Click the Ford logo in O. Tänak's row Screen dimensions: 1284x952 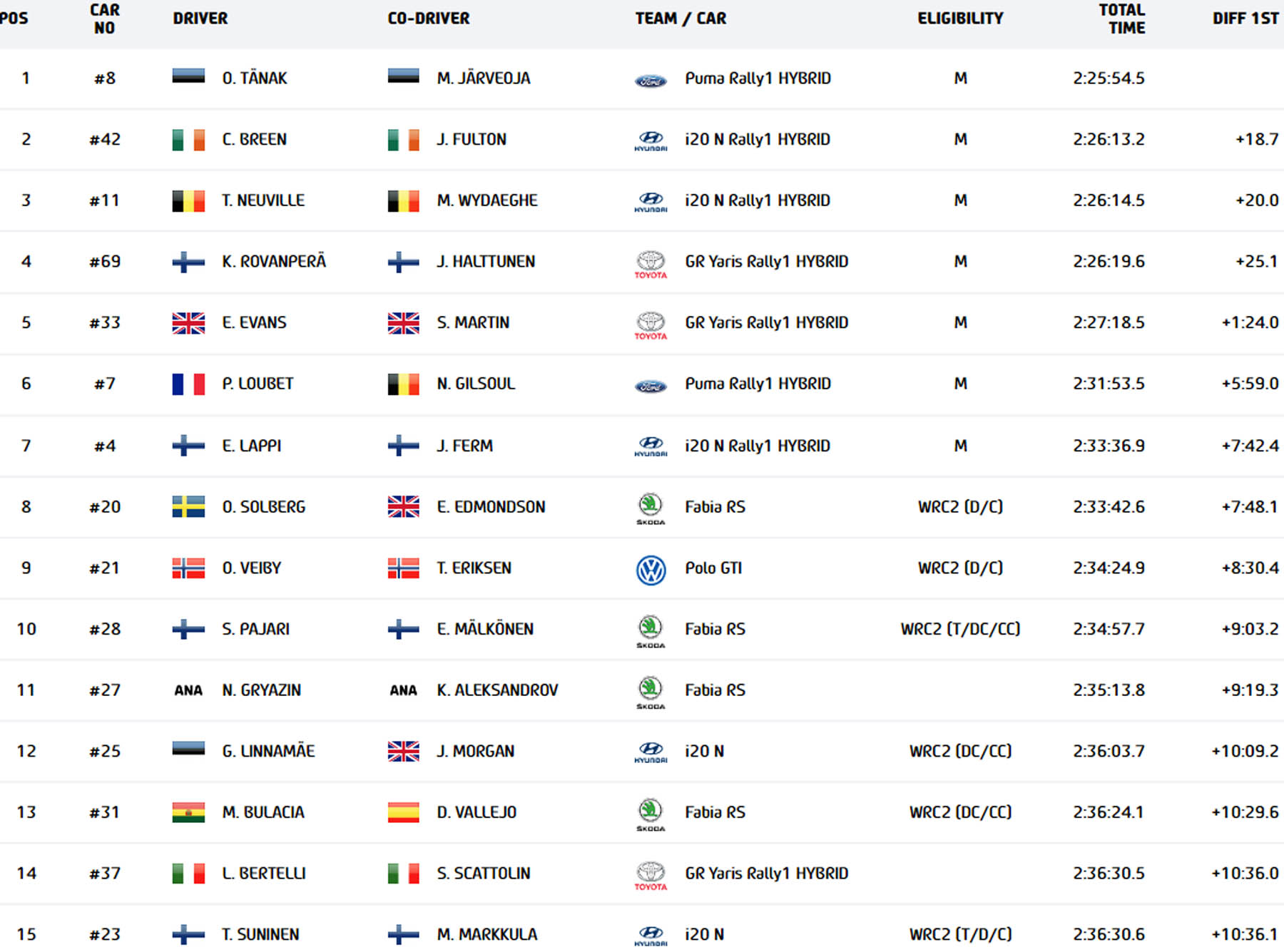651,81
